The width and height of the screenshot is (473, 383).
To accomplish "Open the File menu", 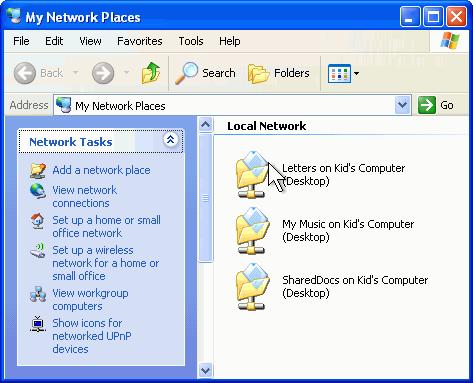I will (21, 41).
